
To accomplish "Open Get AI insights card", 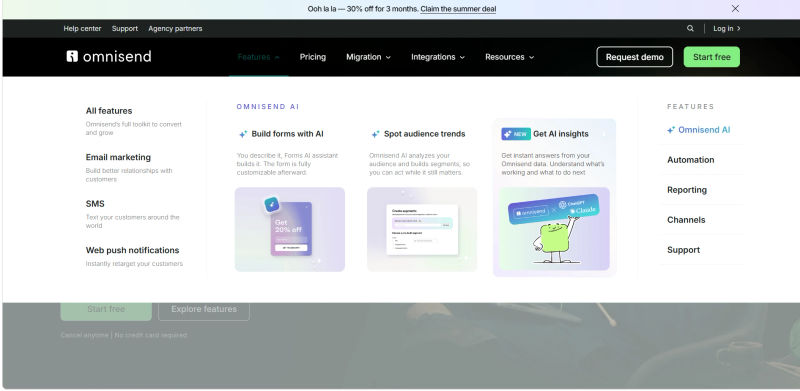I will click(x=555, y=198).
